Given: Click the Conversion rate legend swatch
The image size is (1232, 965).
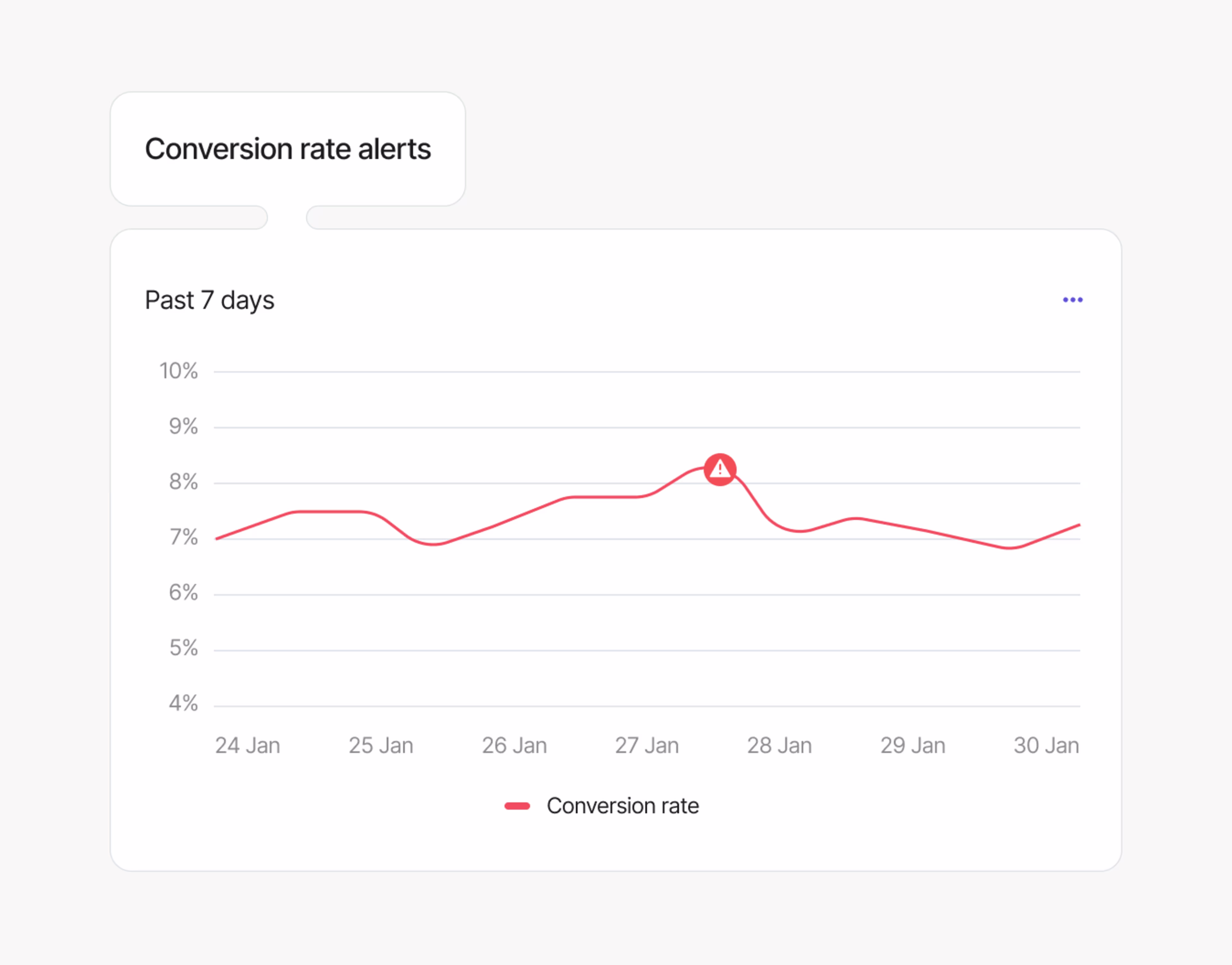Looking at the screenshot, I should coord(517,806).
